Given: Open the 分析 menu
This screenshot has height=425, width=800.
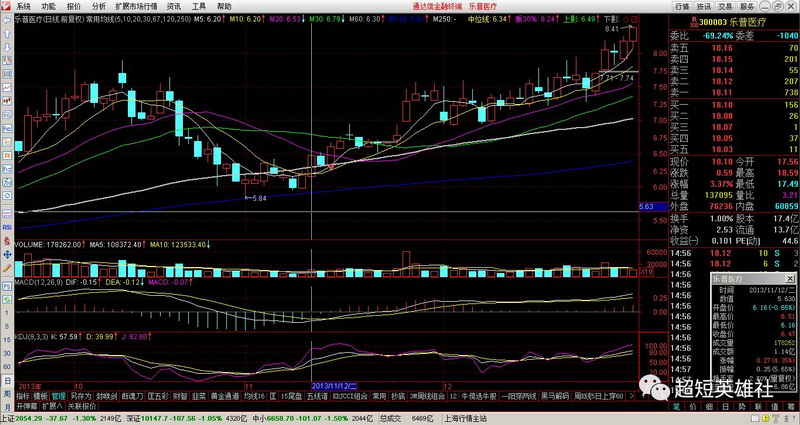Looking at the screenshot, I should (x=98, y=6).
